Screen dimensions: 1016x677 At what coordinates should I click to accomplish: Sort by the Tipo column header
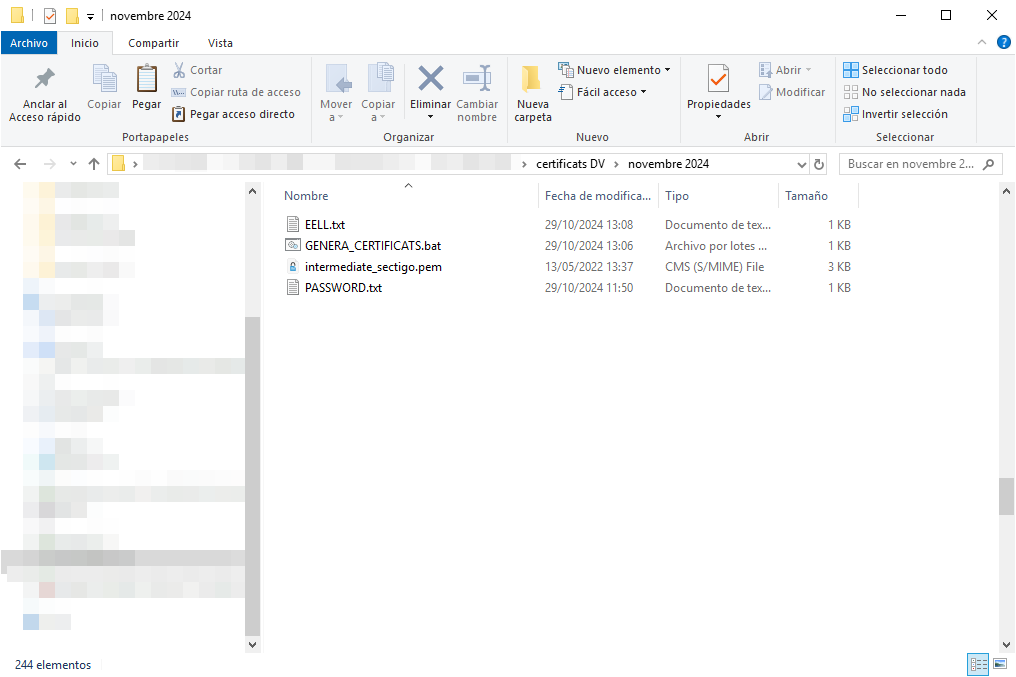click(718, 196)
